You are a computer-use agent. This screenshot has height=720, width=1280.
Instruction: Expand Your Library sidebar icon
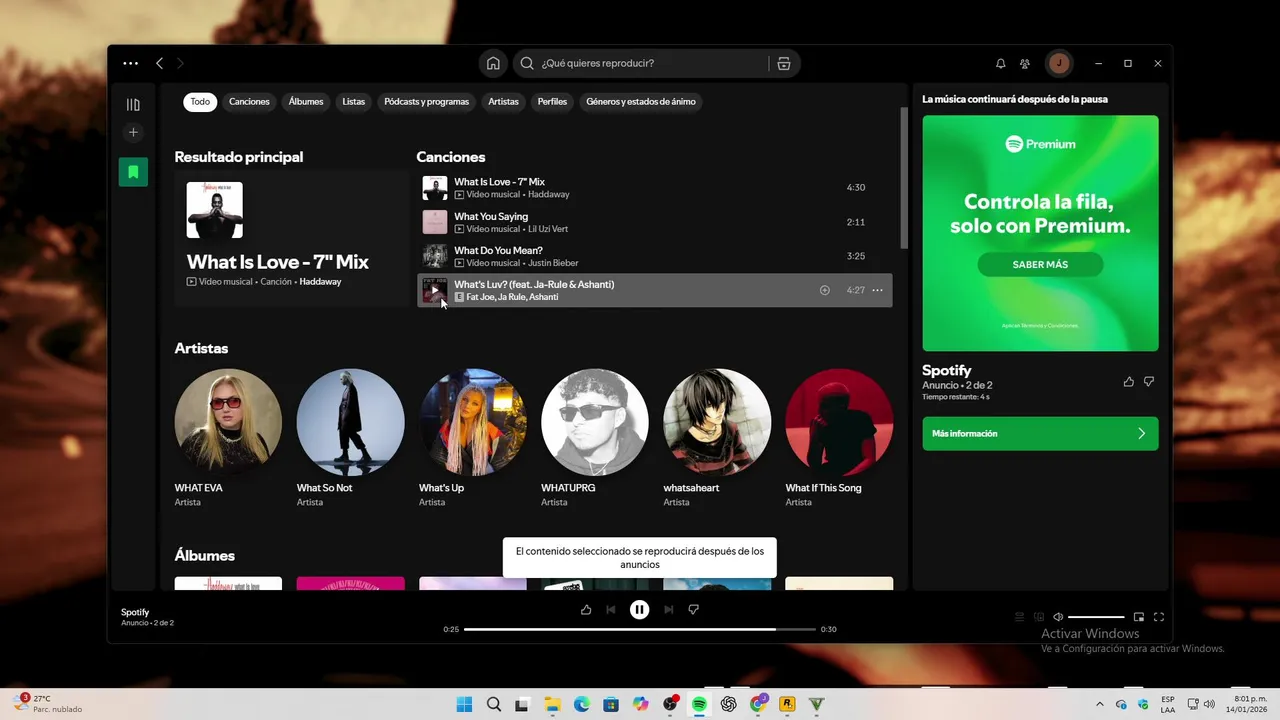tap(133, 104)
